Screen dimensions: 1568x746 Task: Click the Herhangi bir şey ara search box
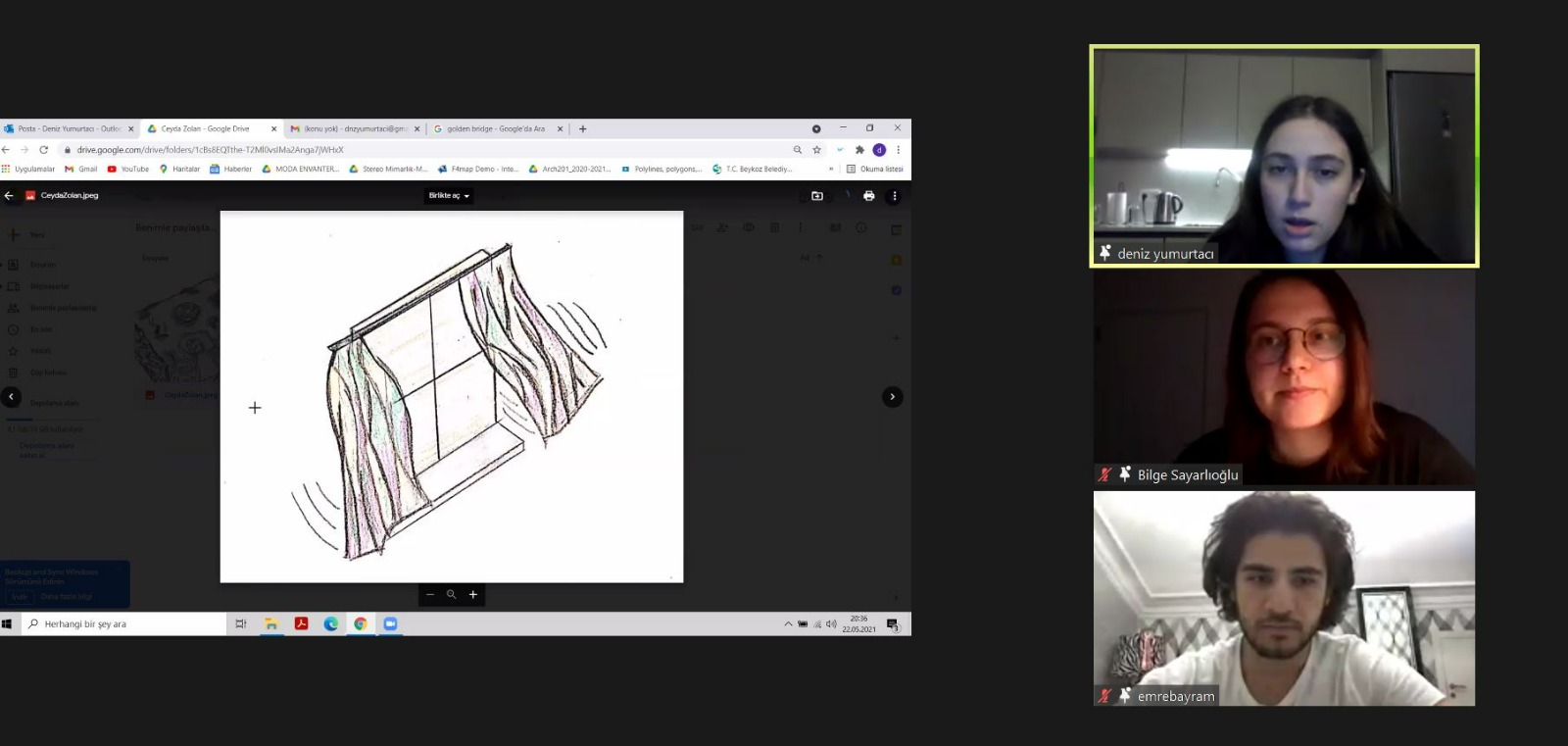point(124,623)
